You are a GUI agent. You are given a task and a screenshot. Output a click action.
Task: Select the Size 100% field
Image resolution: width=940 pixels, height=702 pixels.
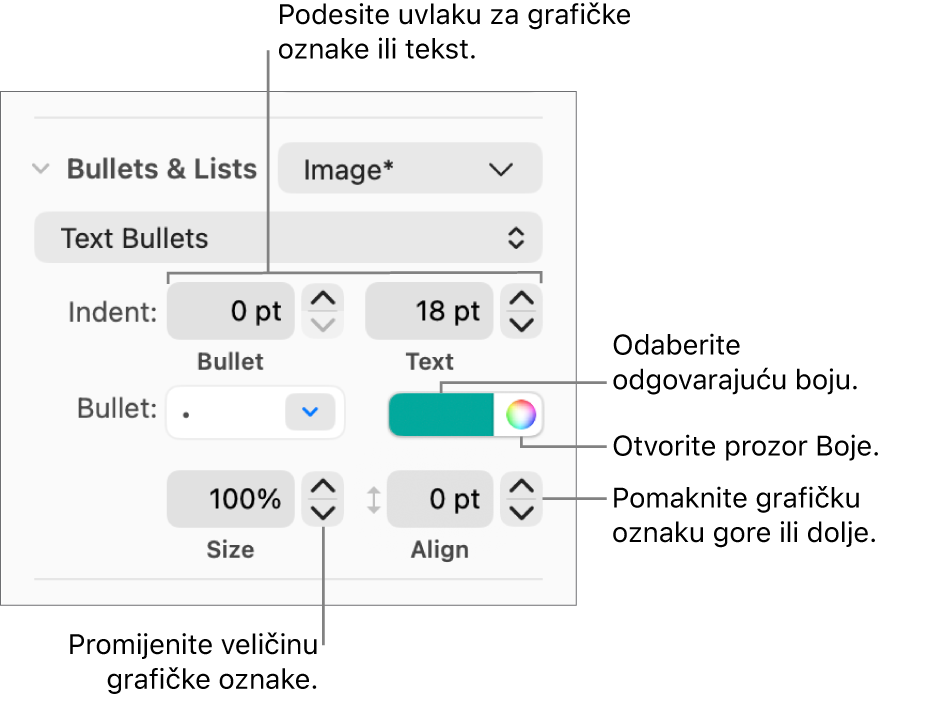[230, 499]
